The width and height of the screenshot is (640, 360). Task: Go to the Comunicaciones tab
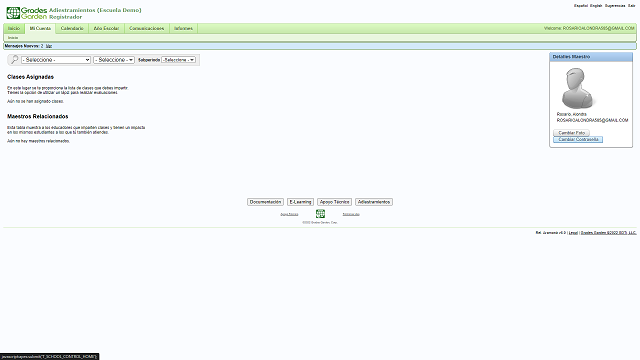pyautogui.click(x=147, y=29)
